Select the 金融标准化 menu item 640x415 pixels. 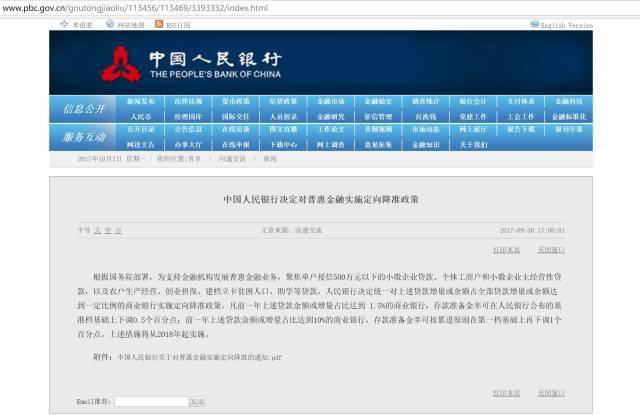pyautogui.click(x=569, y=117)
